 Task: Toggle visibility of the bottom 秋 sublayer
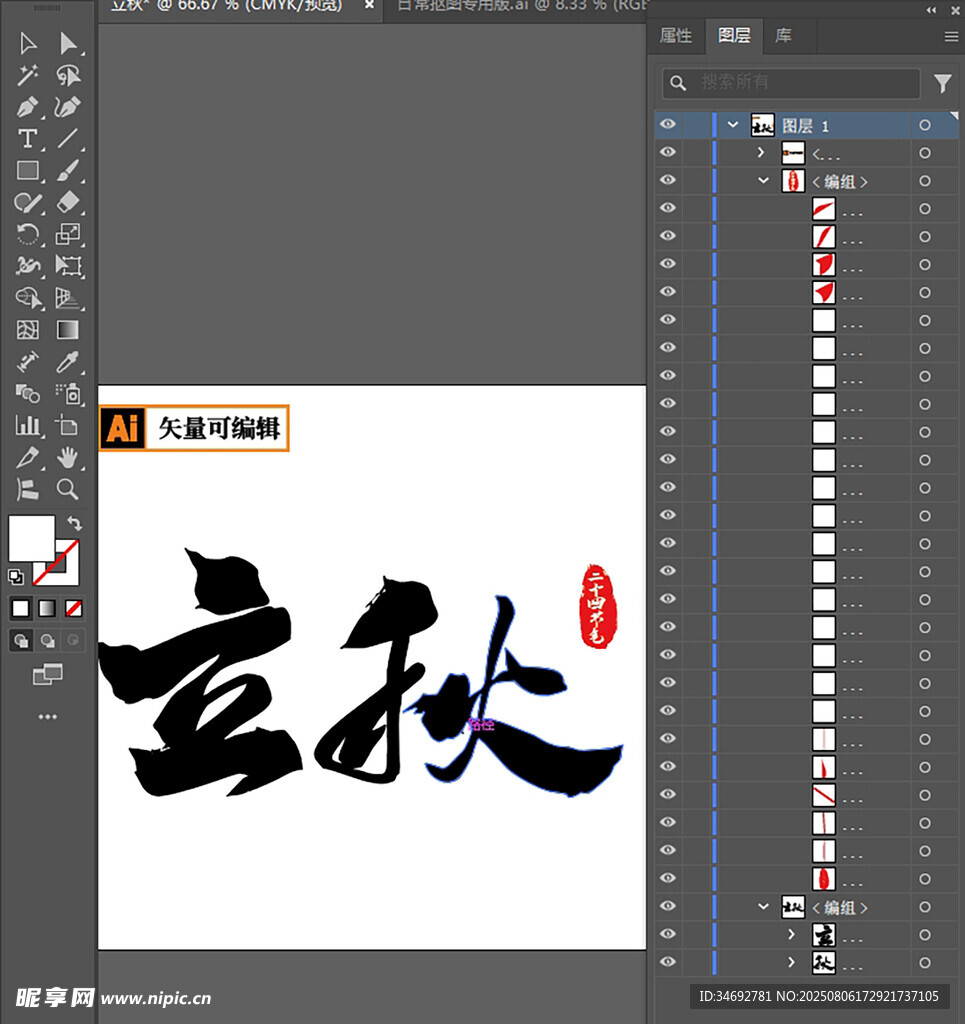coord(668,962)
